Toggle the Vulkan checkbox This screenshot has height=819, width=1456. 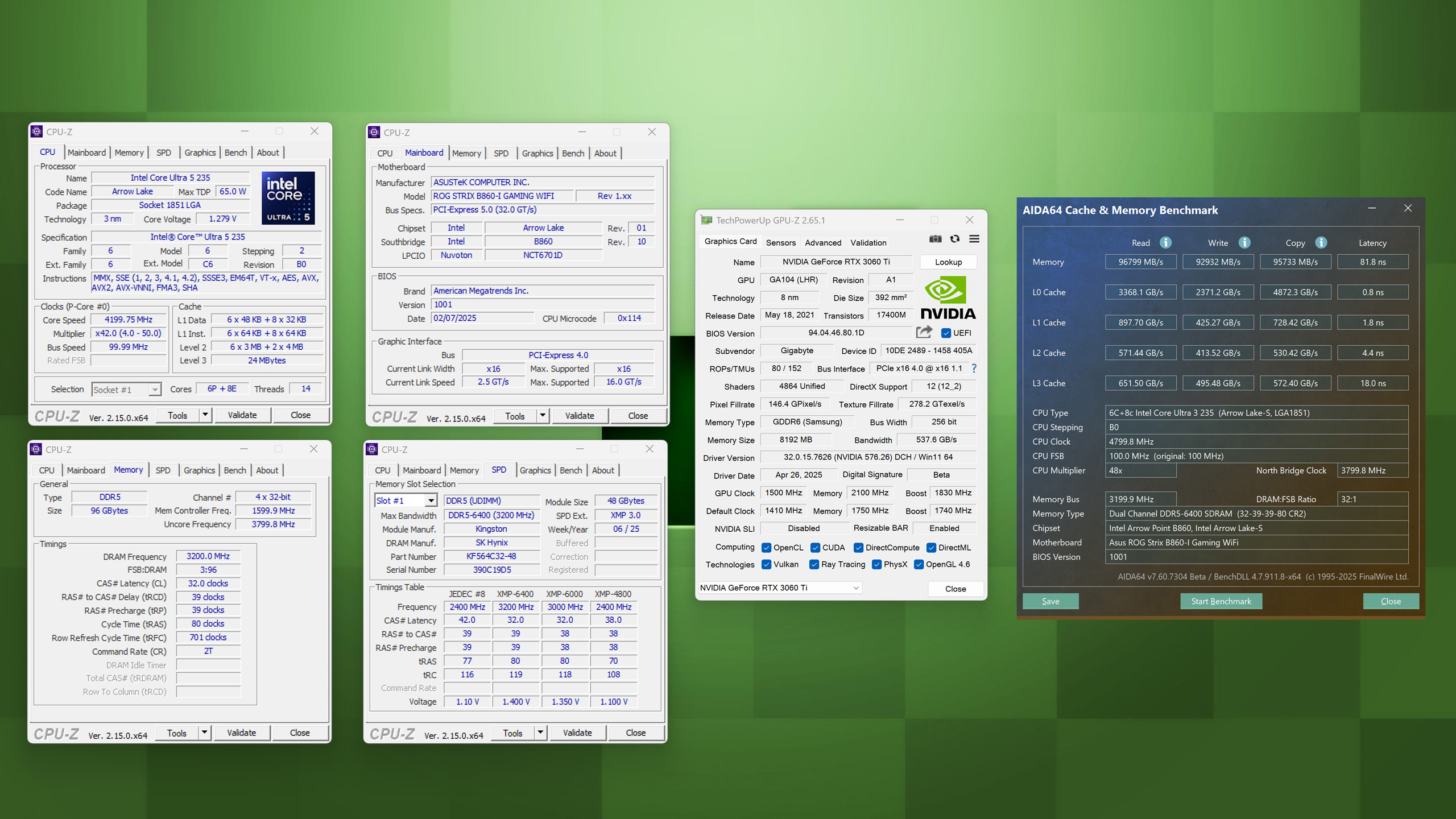click(x=766, y=565)
